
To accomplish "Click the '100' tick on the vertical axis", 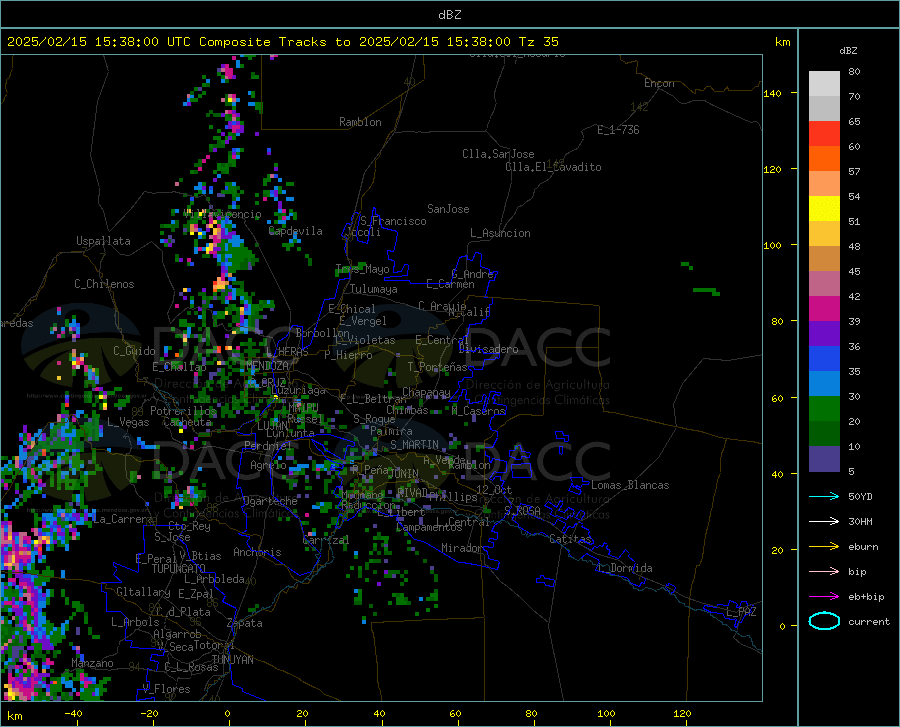I will coord(772,245).
